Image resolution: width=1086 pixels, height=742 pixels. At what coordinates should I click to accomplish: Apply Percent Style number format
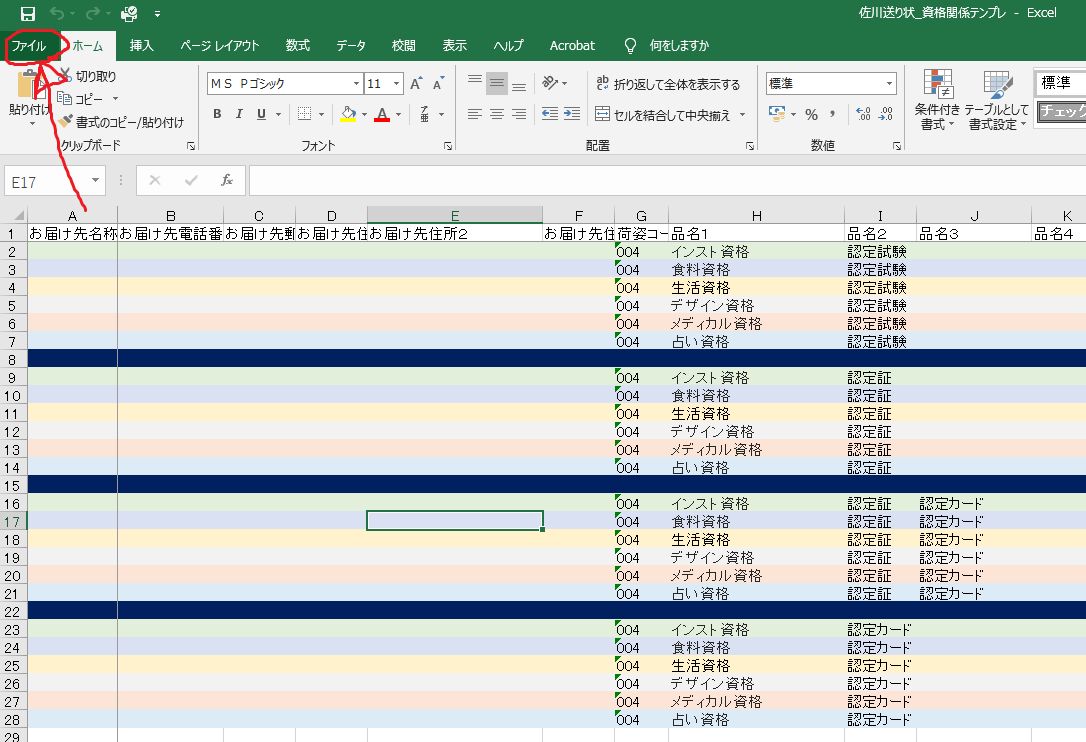(811, 114)
